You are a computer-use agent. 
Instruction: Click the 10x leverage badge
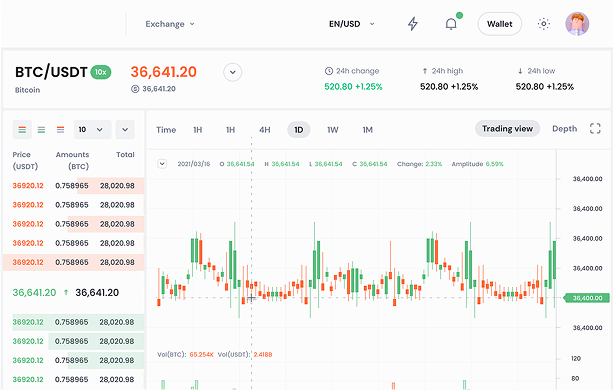(x=101, y=72)
